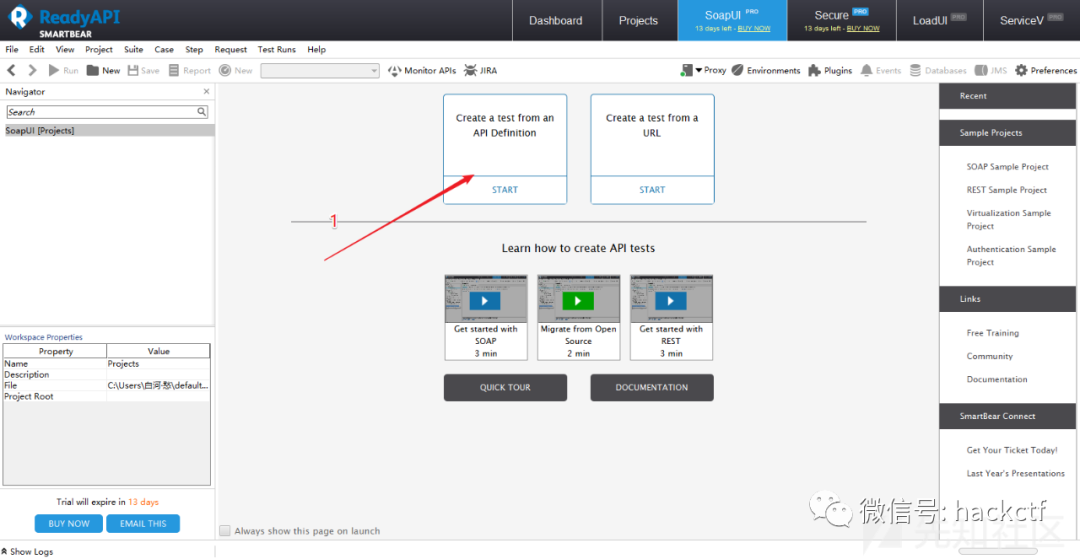Click the Events bell icon
This screenshot has width=1080, height=559.
pos(866,70)
